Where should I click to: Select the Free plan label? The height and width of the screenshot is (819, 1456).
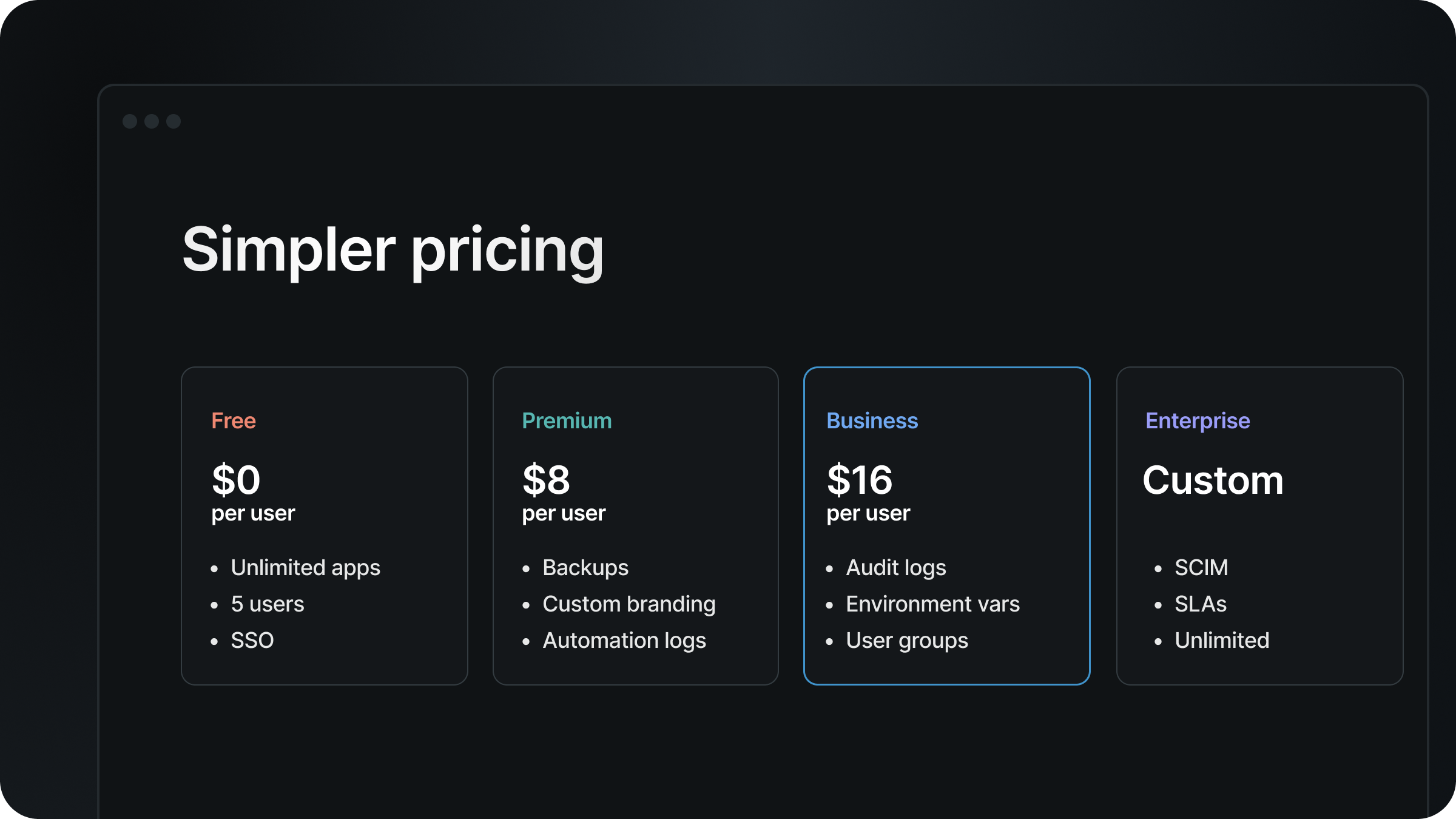233,420
